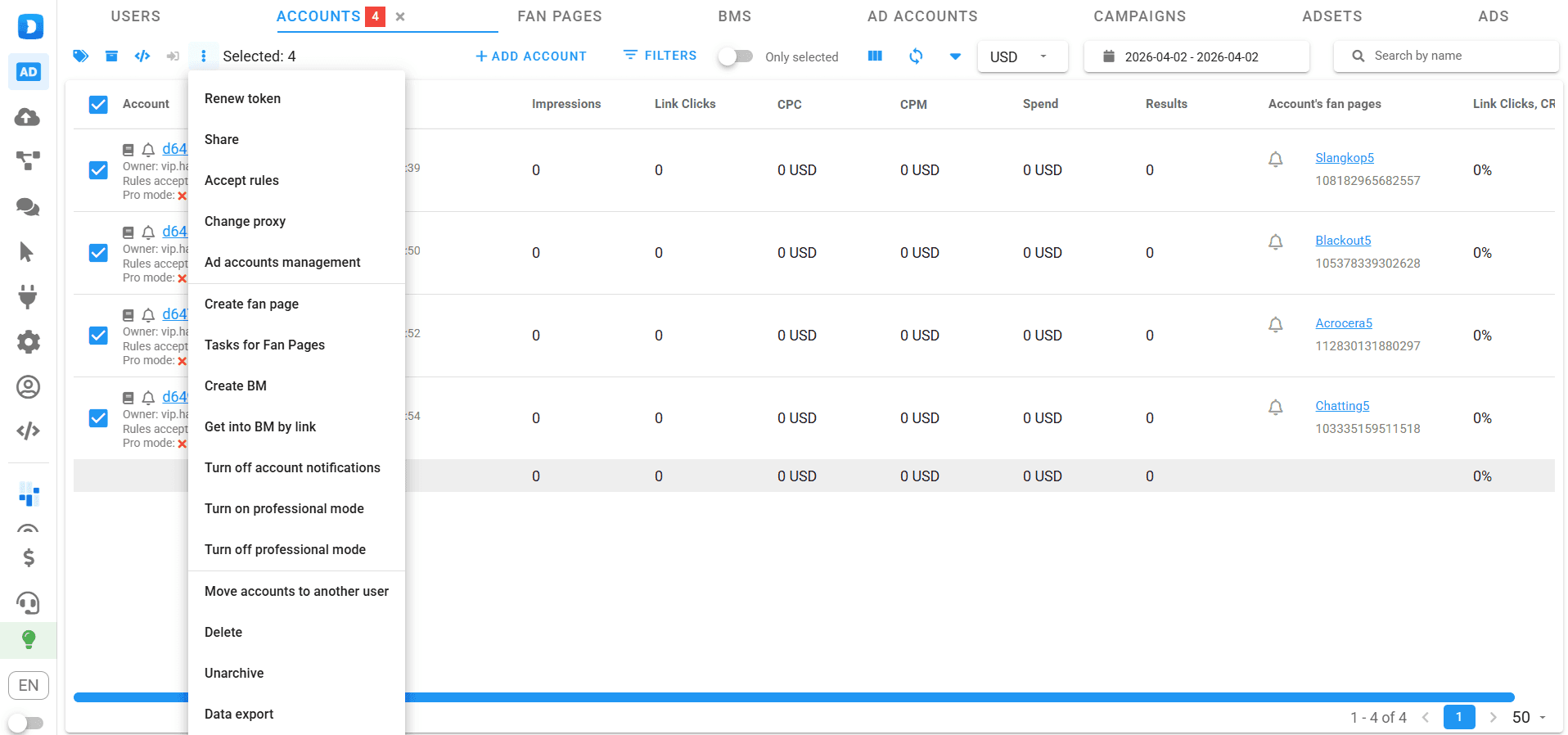Toggle the Only selected switch

click(736, 56)
